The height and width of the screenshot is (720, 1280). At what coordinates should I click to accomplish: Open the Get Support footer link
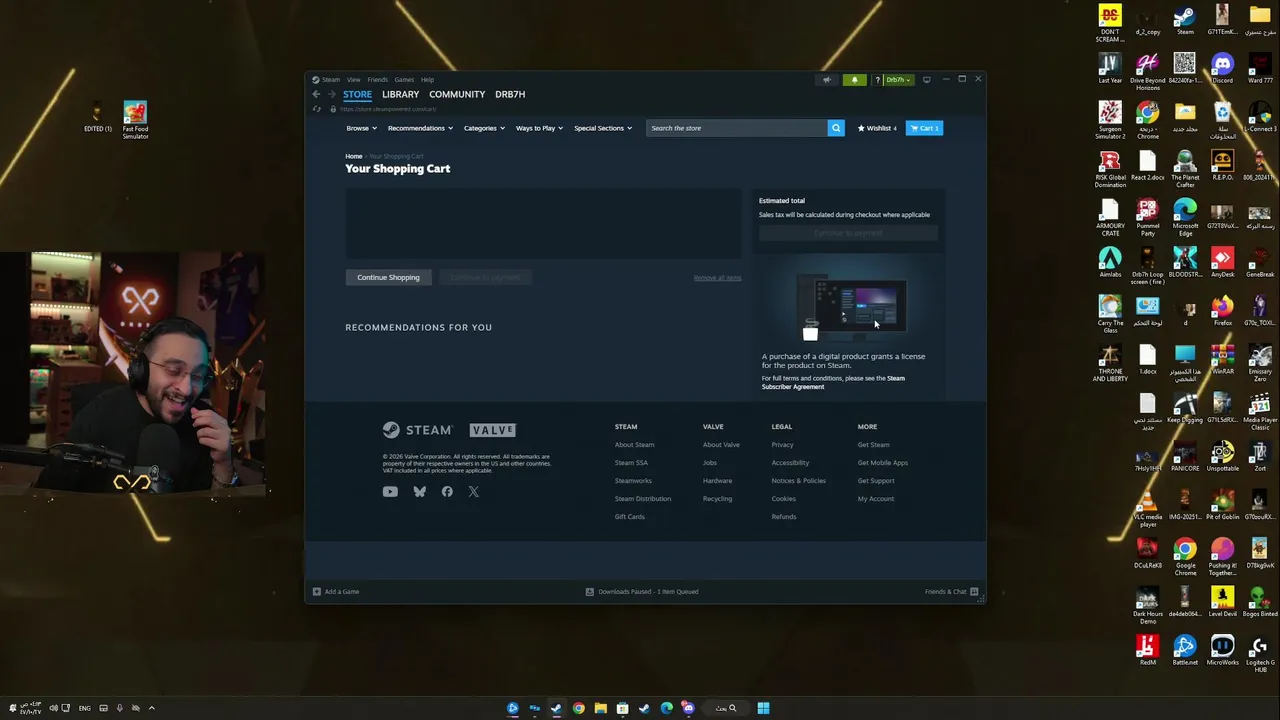click(x=876, y=481)
